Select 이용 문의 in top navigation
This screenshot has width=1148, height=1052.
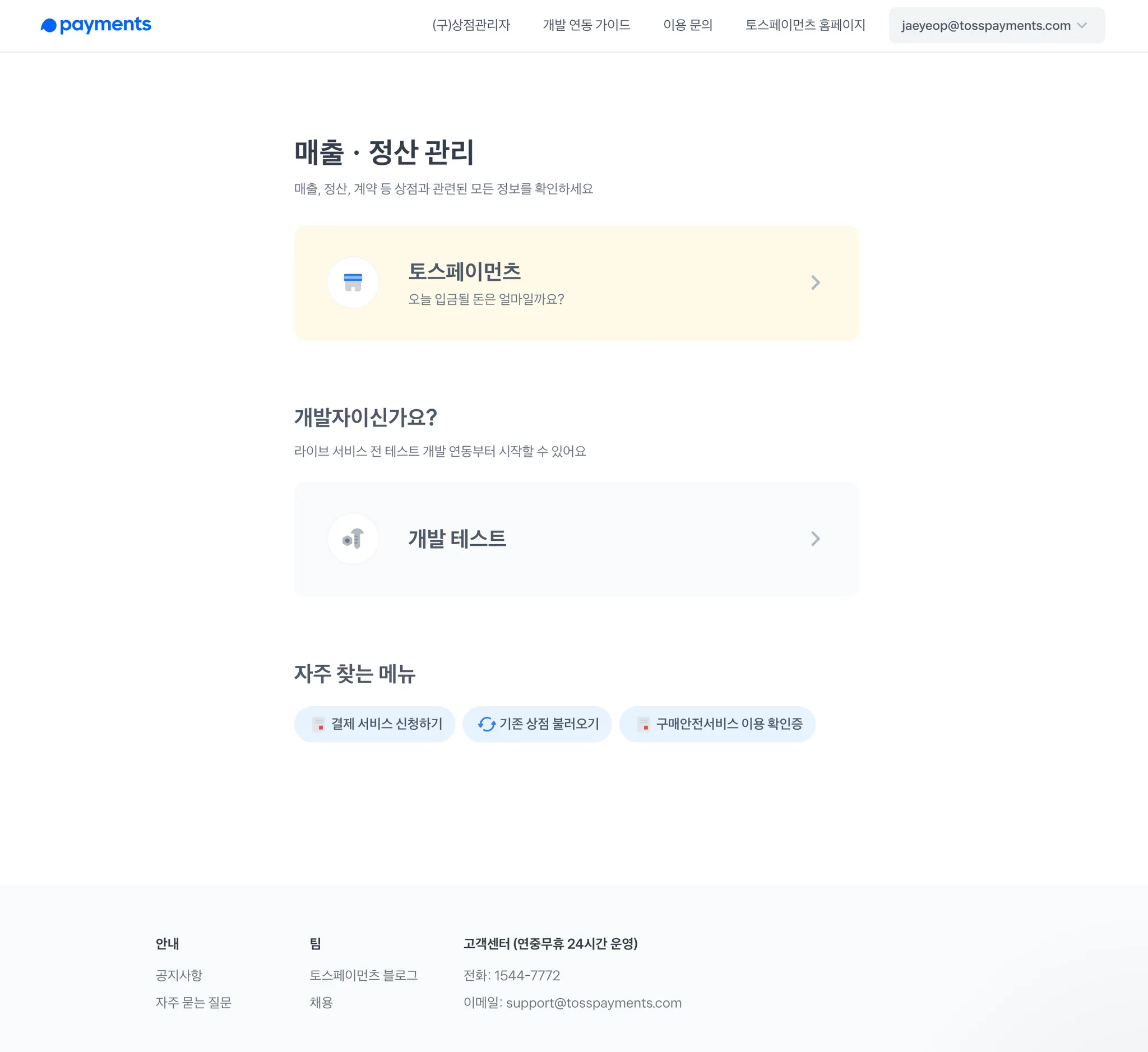[x=687, y=25]
